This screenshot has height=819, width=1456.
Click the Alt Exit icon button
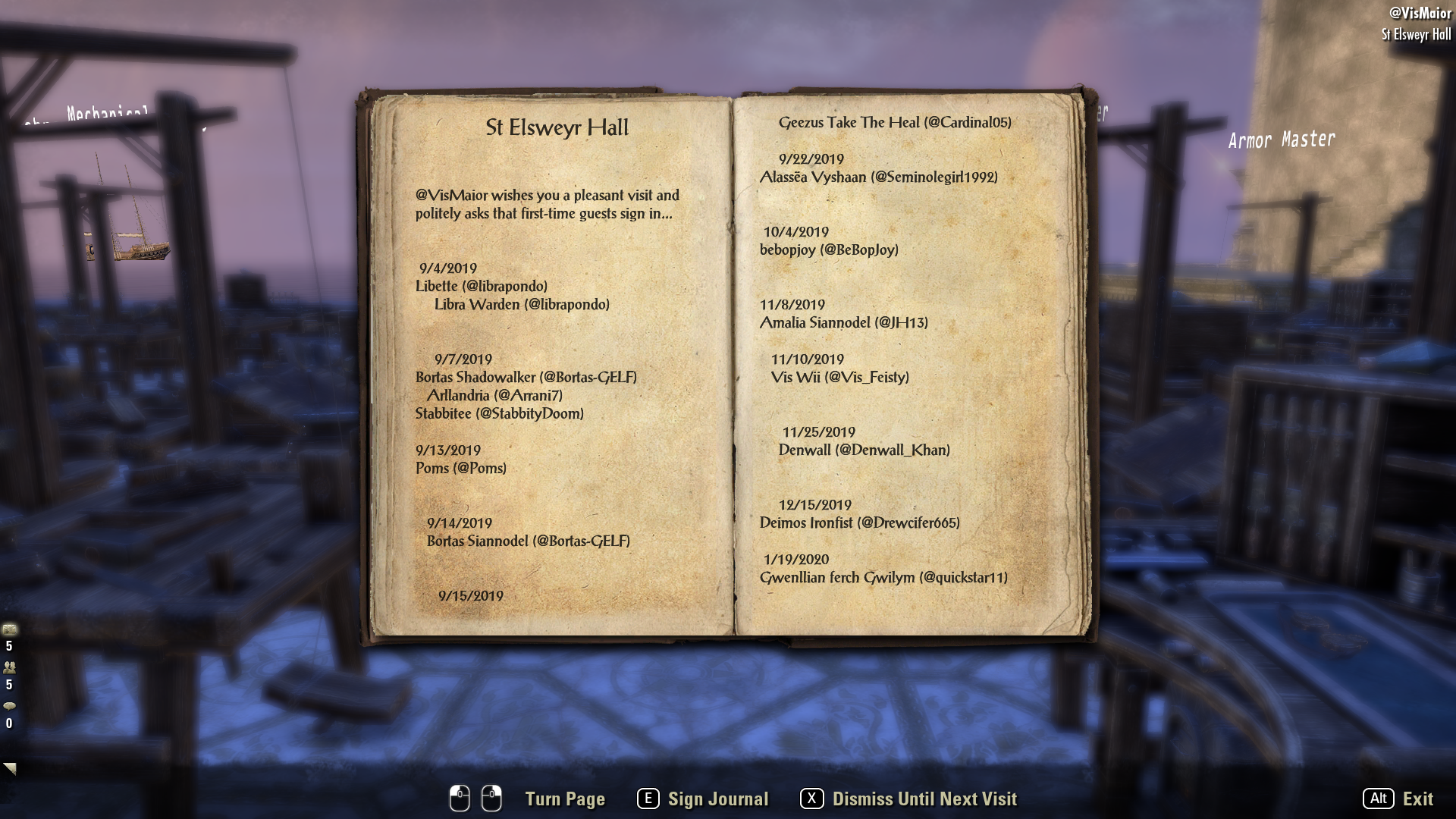(x=1378, y=798)
